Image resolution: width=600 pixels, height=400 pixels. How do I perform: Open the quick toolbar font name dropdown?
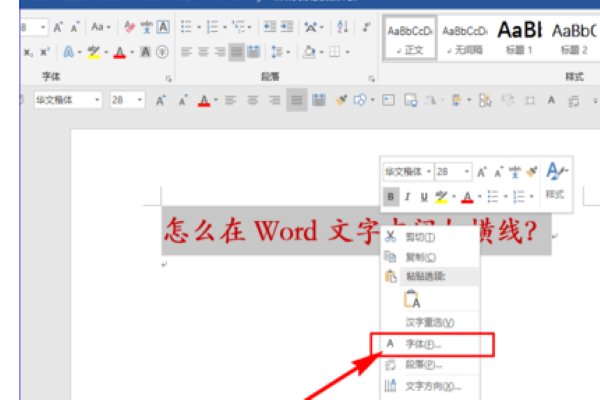coord(97,100)
